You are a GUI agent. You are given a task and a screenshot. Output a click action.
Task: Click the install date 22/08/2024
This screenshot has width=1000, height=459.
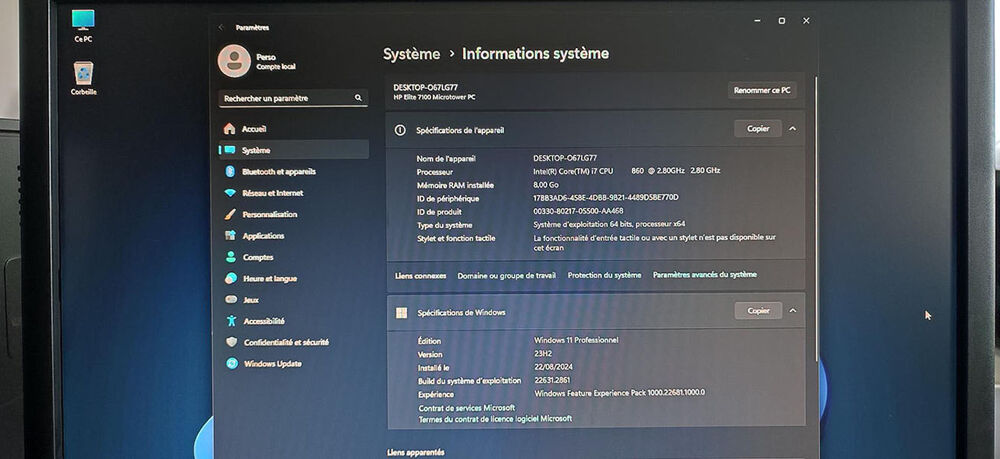(553, 367)
